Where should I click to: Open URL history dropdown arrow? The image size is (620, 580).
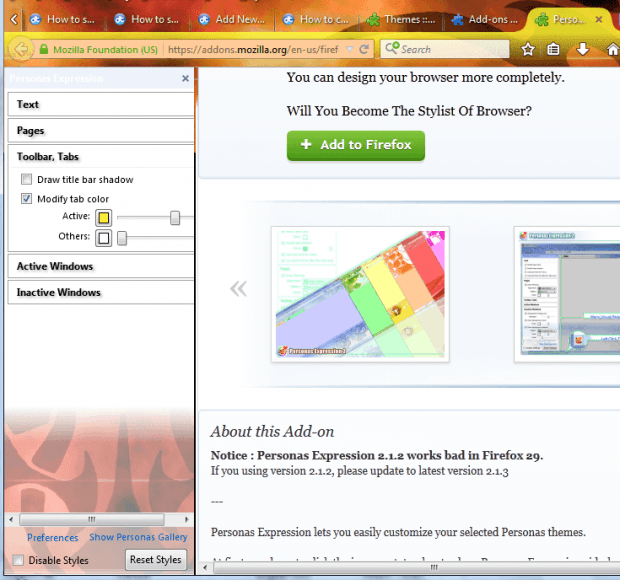350,49
